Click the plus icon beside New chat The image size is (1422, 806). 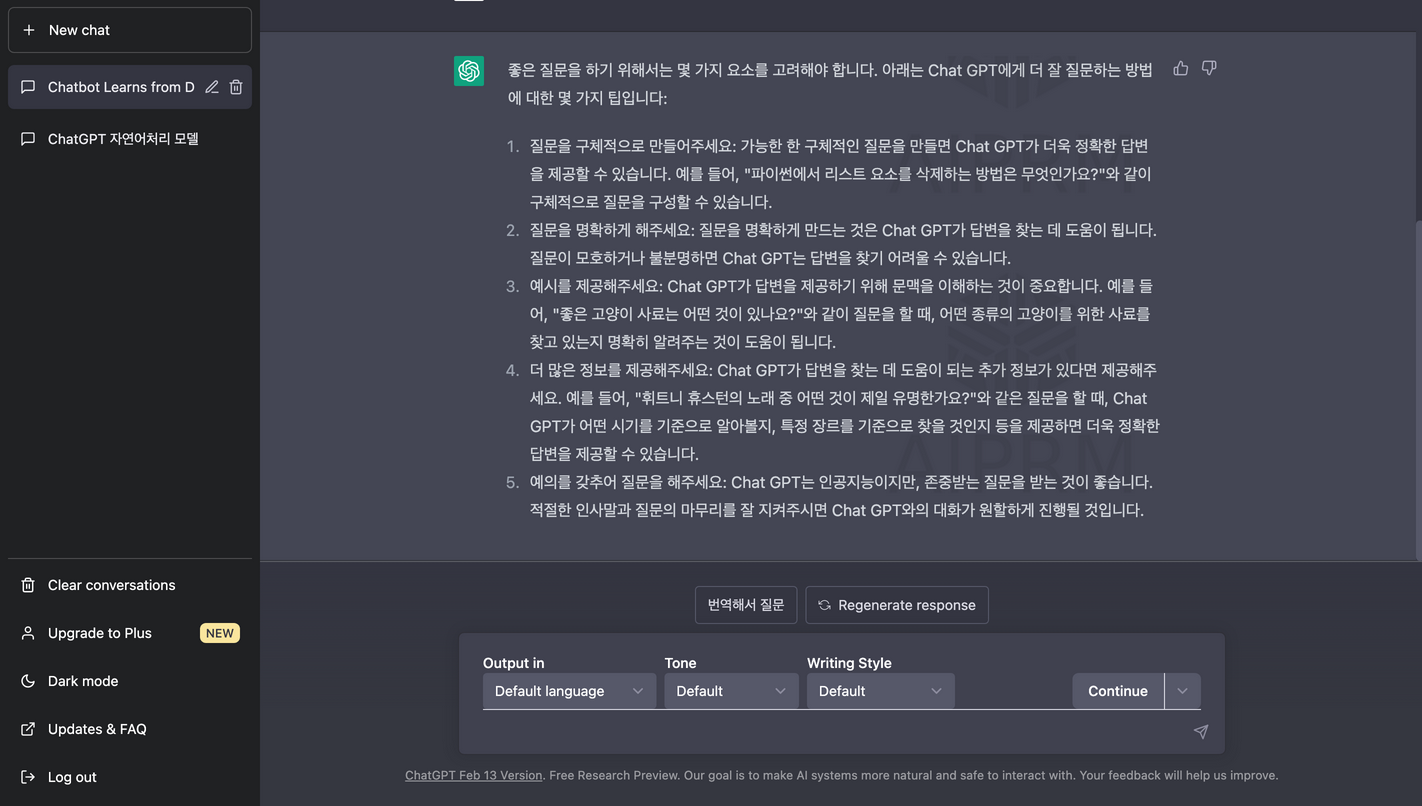pyautogui.click(x=28, y=30)
